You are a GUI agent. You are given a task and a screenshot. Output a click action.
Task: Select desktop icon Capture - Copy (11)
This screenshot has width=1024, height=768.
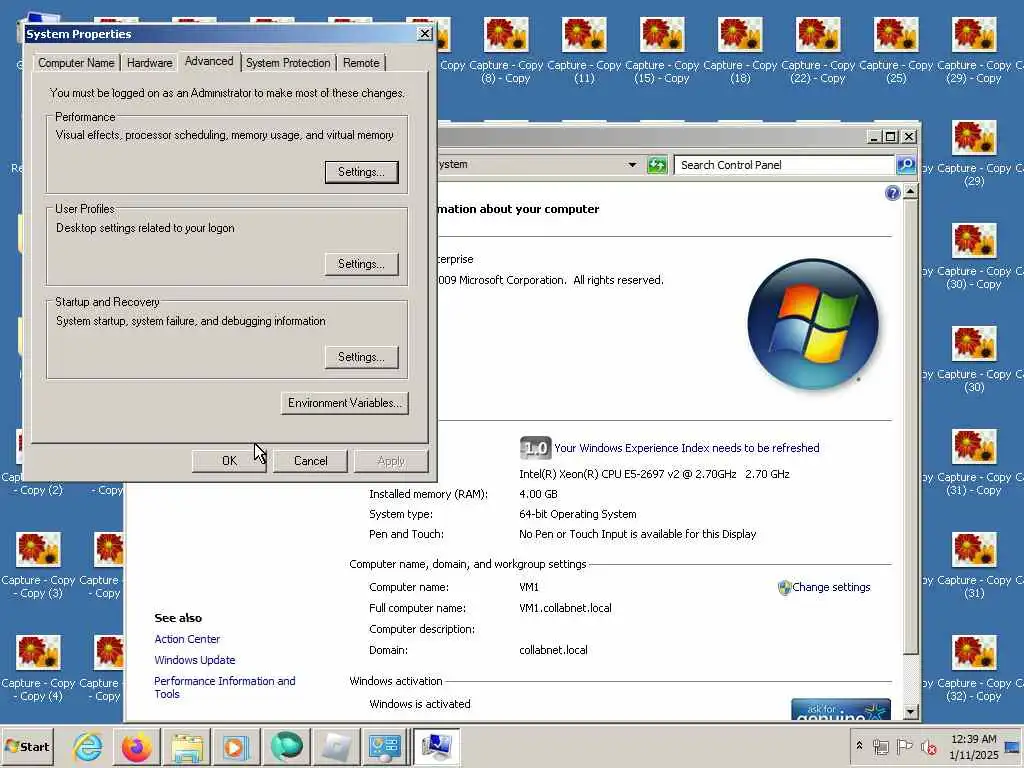click(584, 52)
